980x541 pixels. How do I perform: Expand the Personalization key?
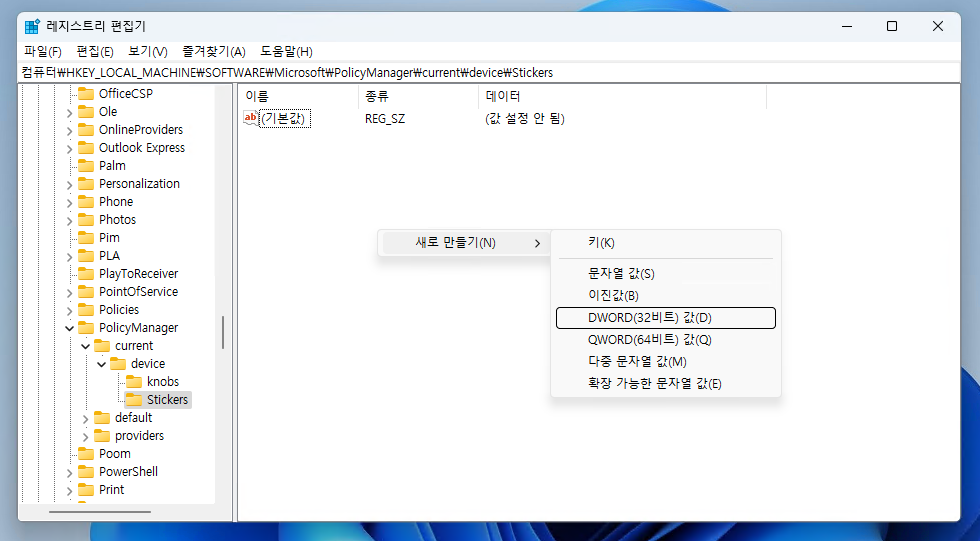tap(69, 185)
